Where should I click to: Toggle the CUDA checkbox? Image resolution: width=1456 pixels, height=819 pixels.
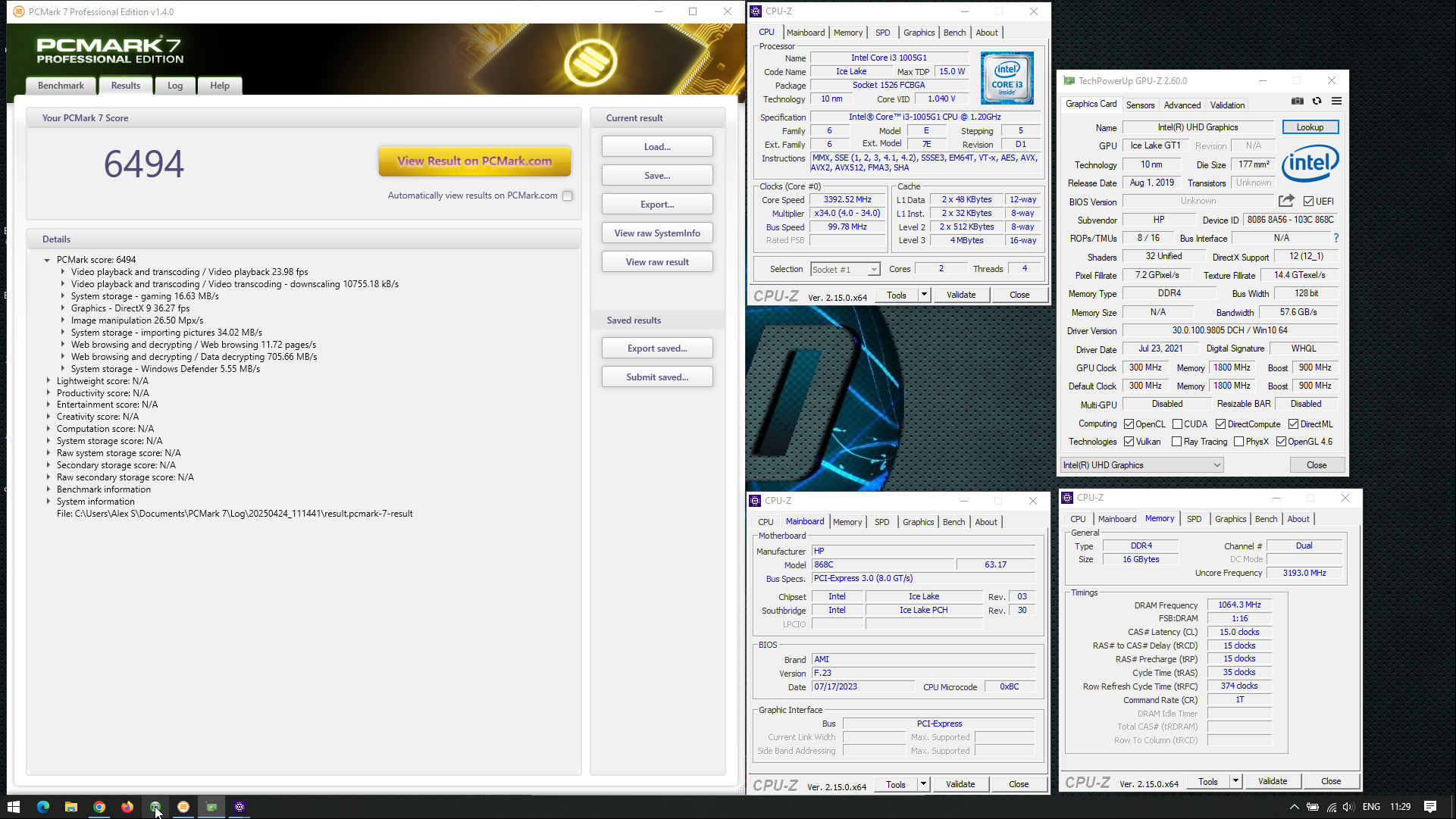point(1177,424)
